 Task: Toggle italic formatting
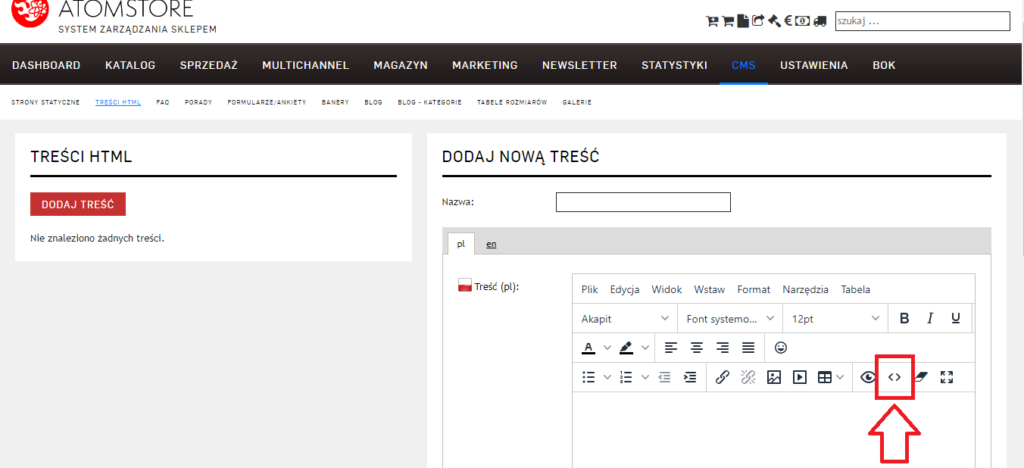(x=930, y=318)
